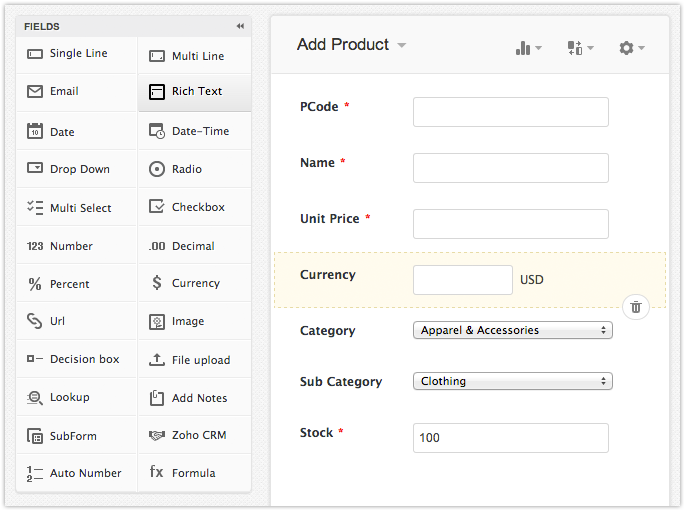Choose the Date-Time field type

coord(195,131)
